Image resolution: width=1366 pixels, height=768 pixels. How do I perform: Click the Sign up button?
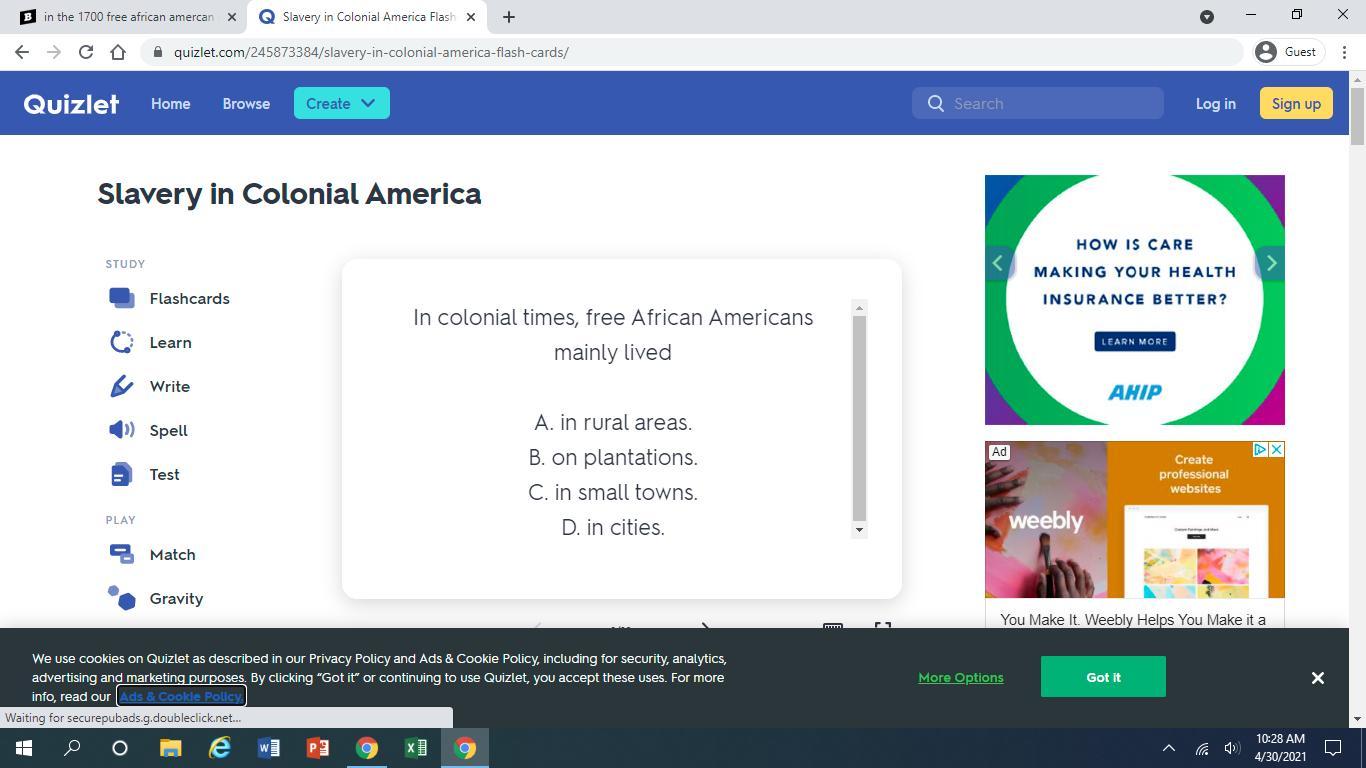(1296, 104)
